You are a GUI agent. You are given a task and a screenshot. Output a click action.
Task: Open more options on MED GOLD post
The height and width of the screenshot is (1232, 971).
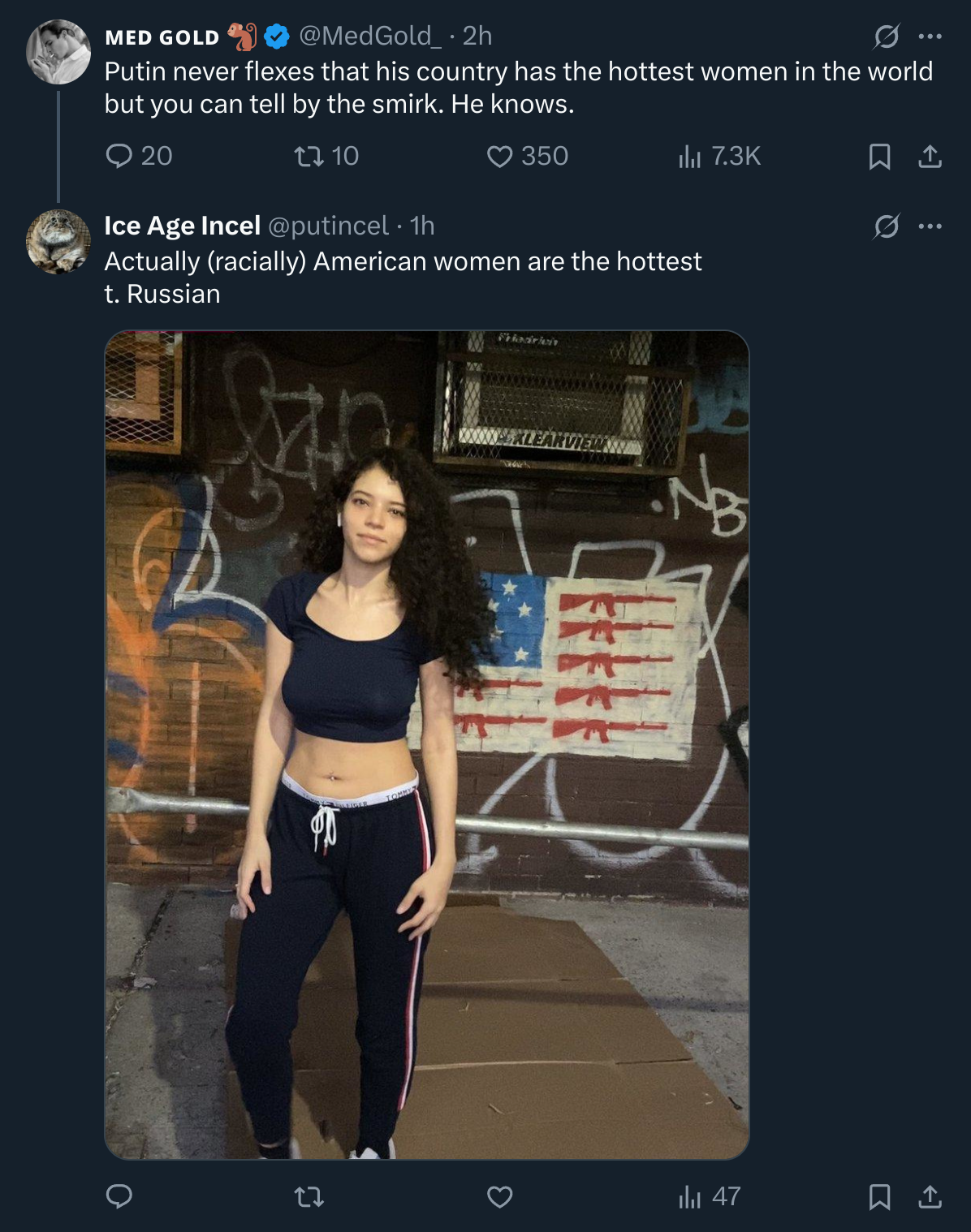[930, 37]
